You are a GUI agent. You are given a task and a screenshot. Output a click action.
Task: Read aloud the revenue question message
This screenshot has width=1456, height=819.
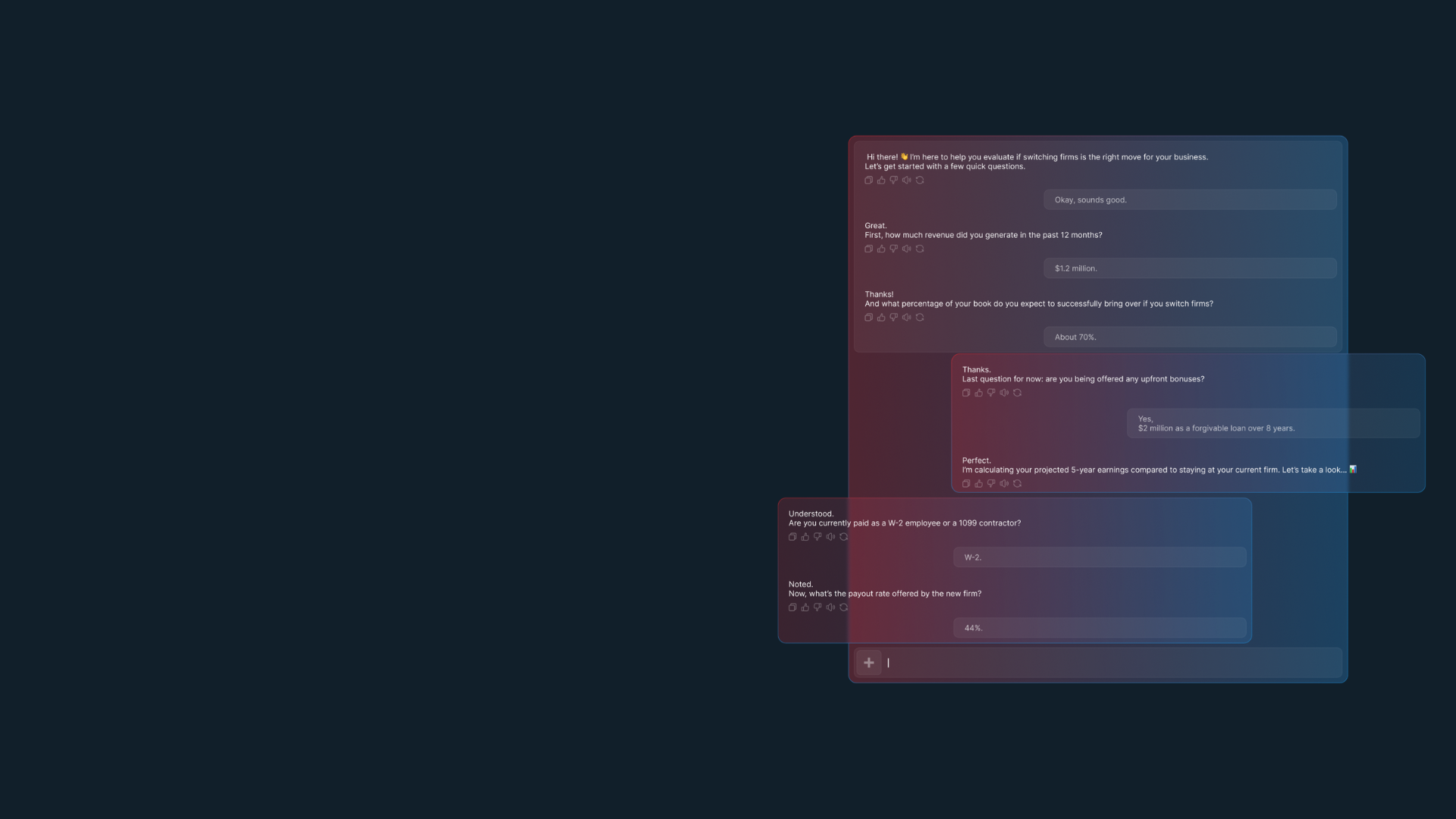(907, 249)
